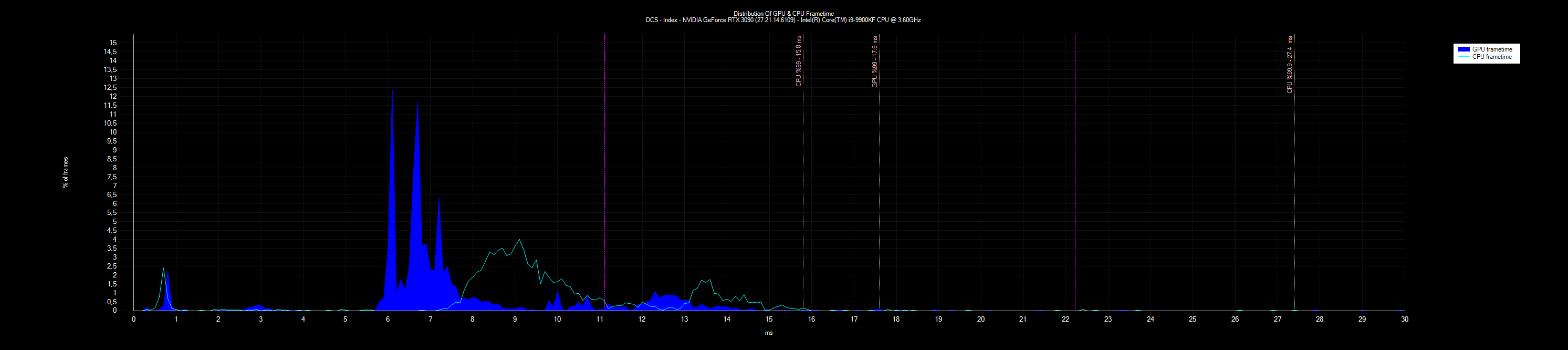
Task: Click the "% of frames" y-axis title
Action: [66, 172]
